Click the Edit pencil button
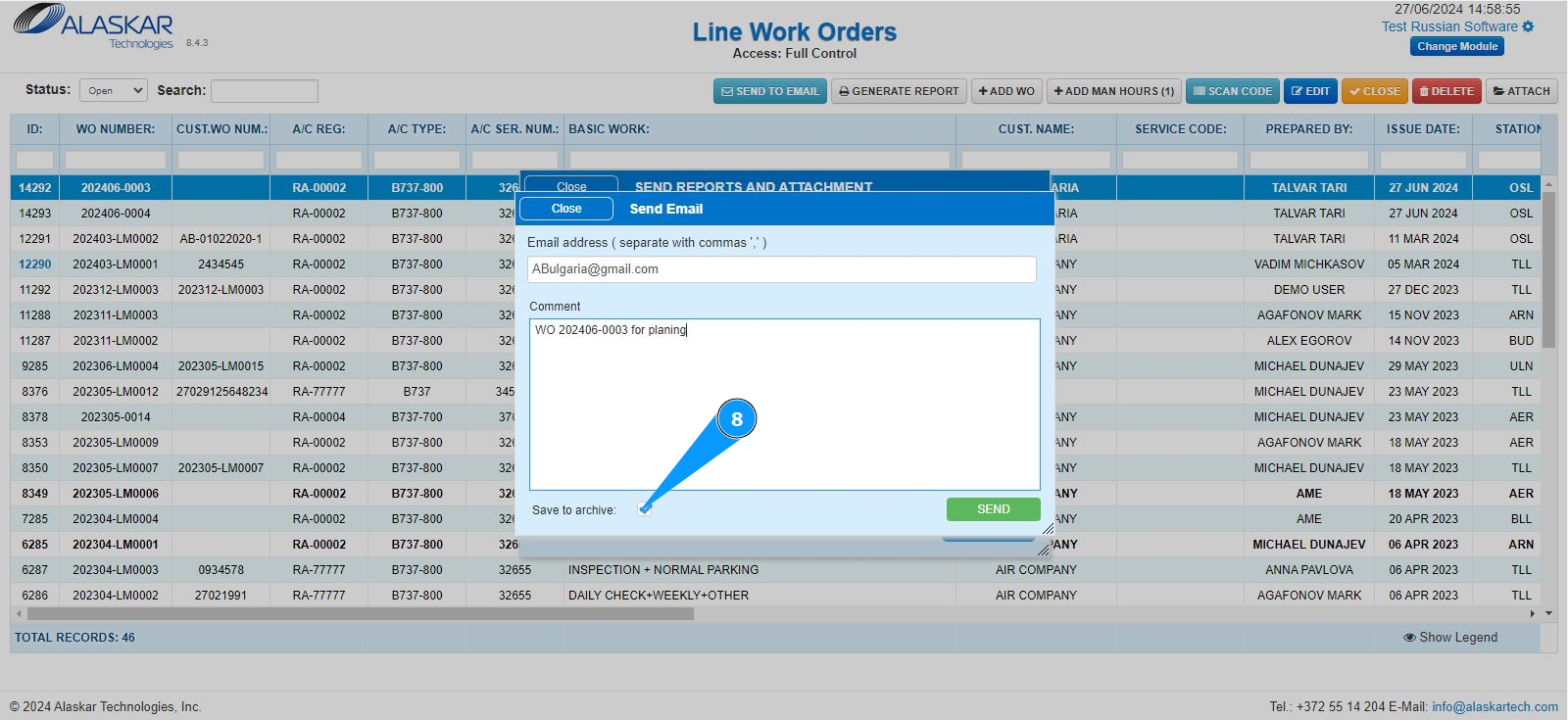Screen dimensions: 1568x720 [1310, 91]
